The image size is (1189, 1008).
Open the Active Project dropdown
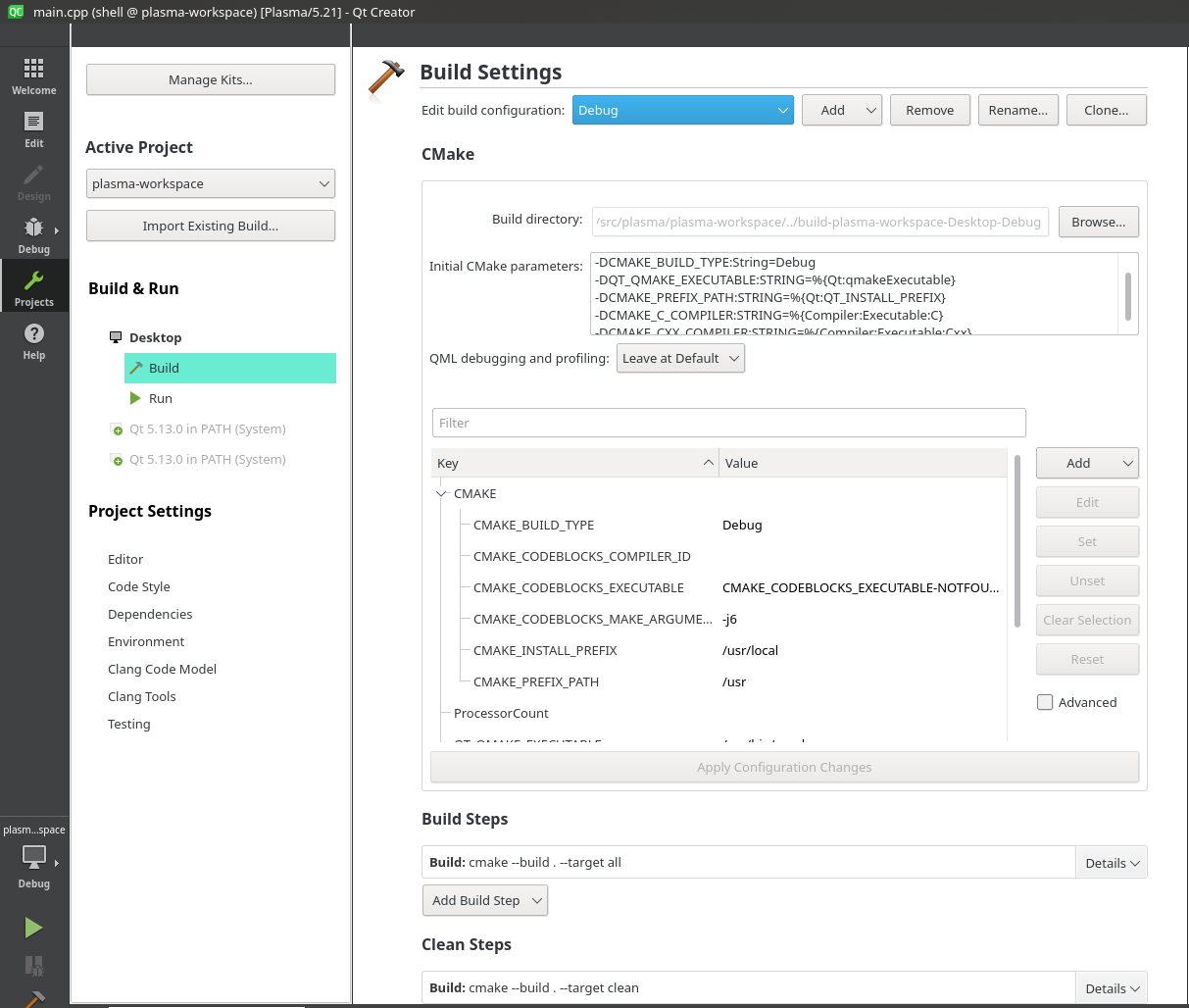coord(211,183)
